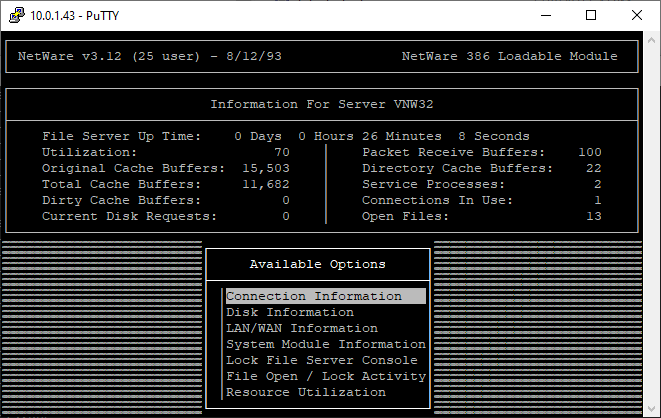Select Lock File Server Console

pyautogui.click(x=322, y=360)
